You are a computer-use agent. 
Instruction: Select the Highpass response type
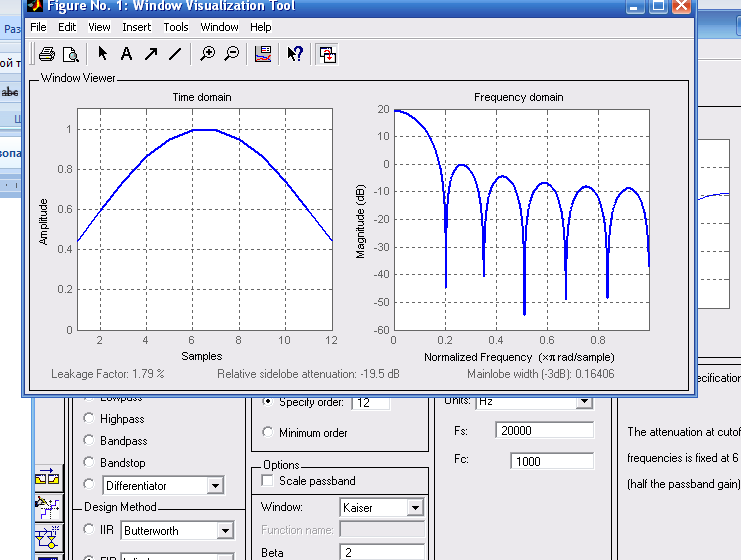tap(89, 419)
